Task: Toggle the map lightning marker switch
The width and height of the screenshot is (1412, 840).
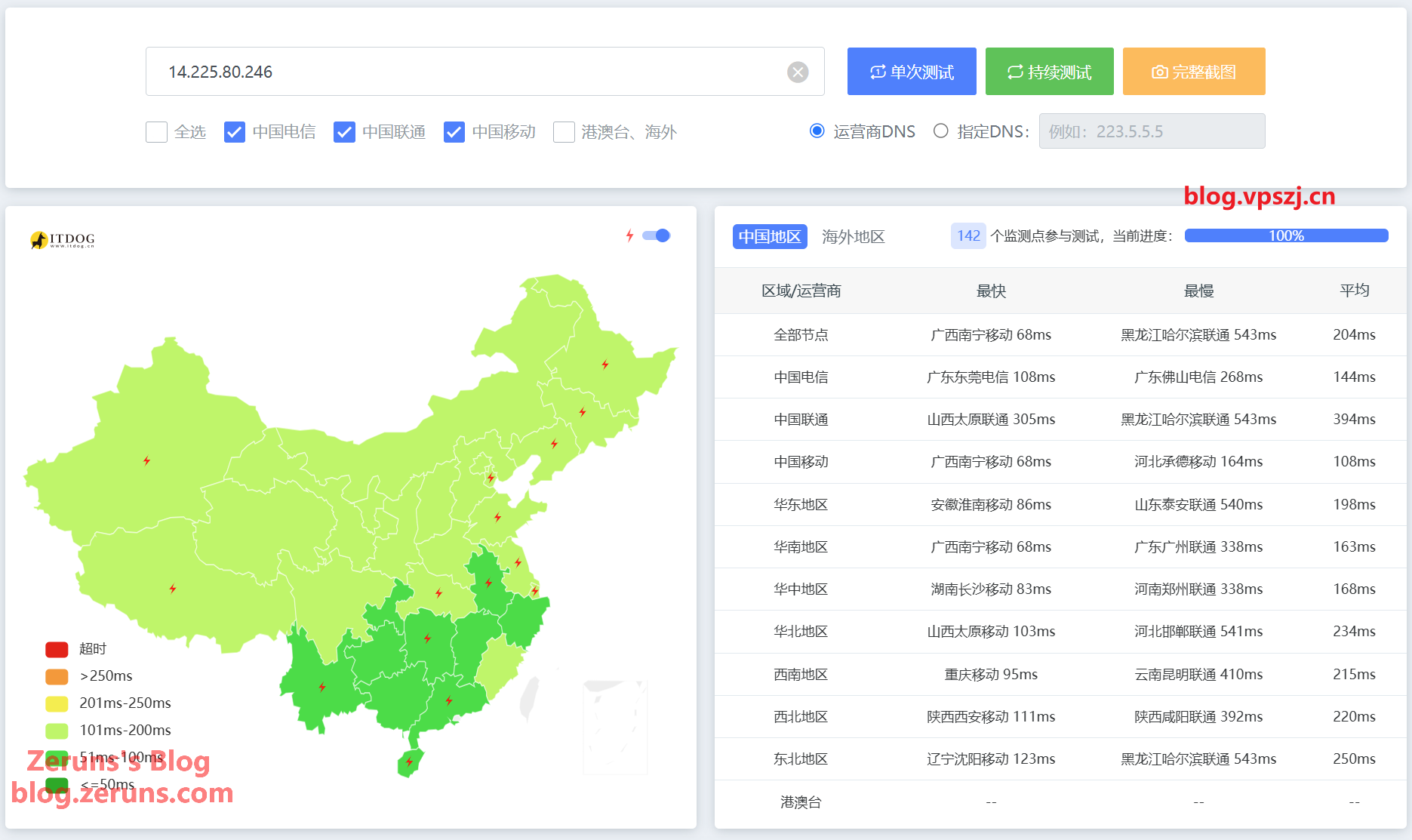Action: pos(657,235)
